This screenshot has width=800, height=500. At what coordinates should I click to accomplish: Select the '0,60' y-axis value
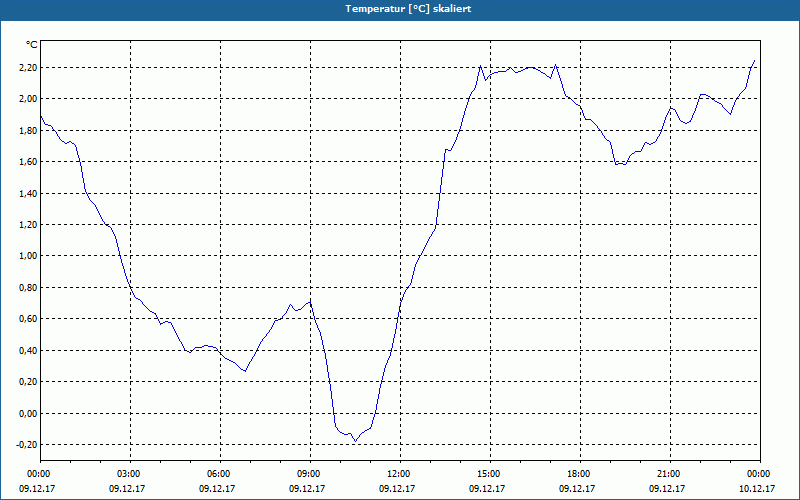pyautogui.click(x=28, y=319)
